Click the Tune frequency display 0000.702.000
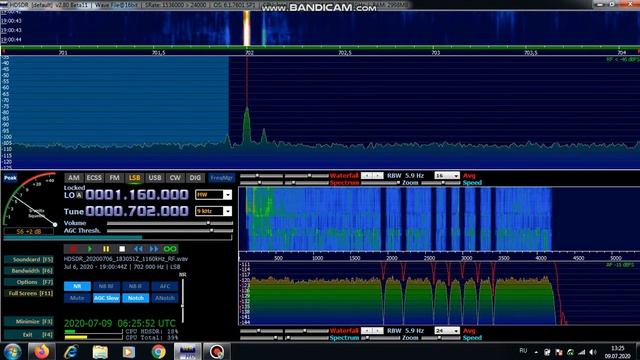 137,211
